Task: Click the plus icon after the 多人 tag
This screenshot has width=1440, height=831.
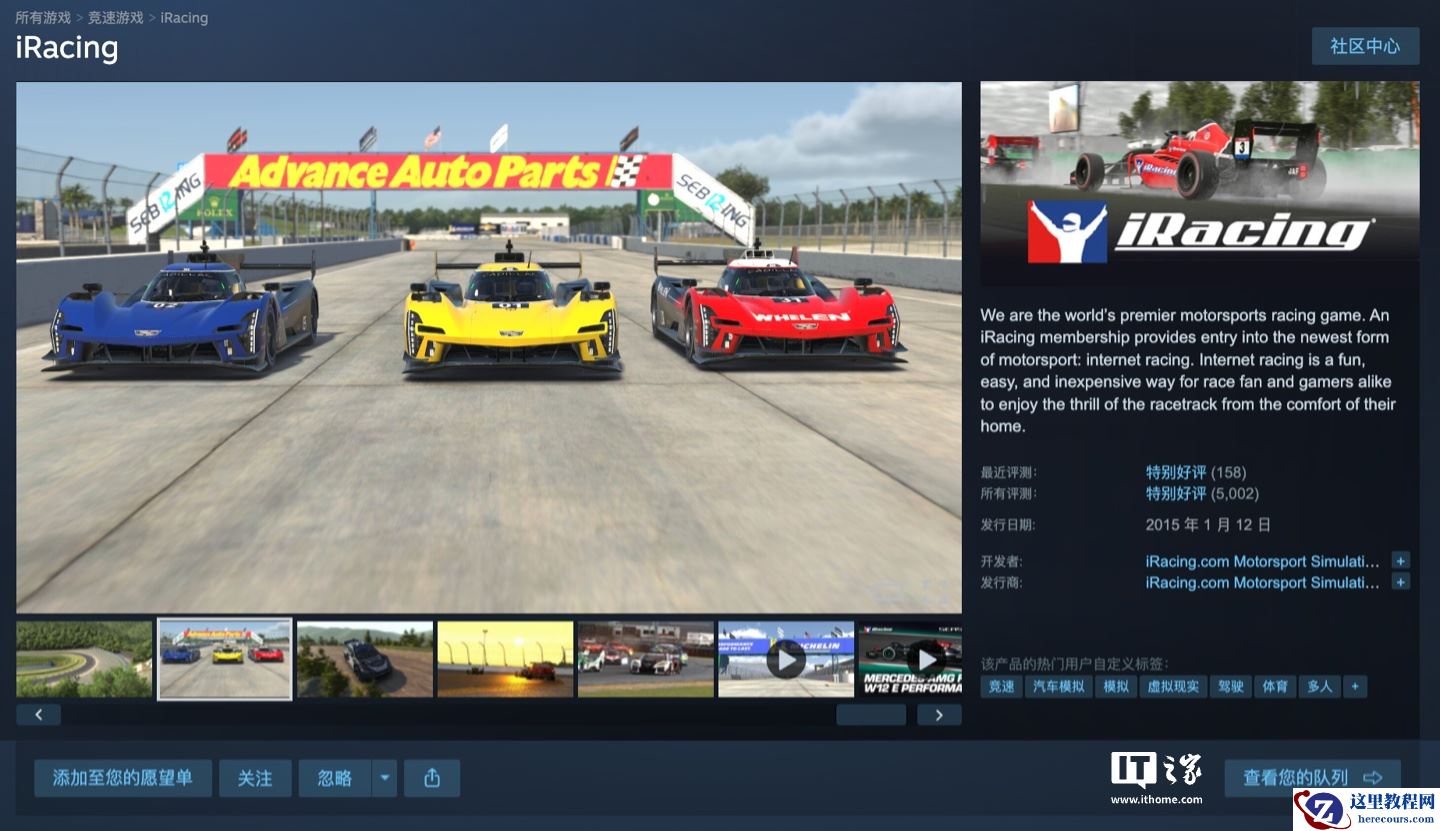Action: click(x=1355, y=686)
